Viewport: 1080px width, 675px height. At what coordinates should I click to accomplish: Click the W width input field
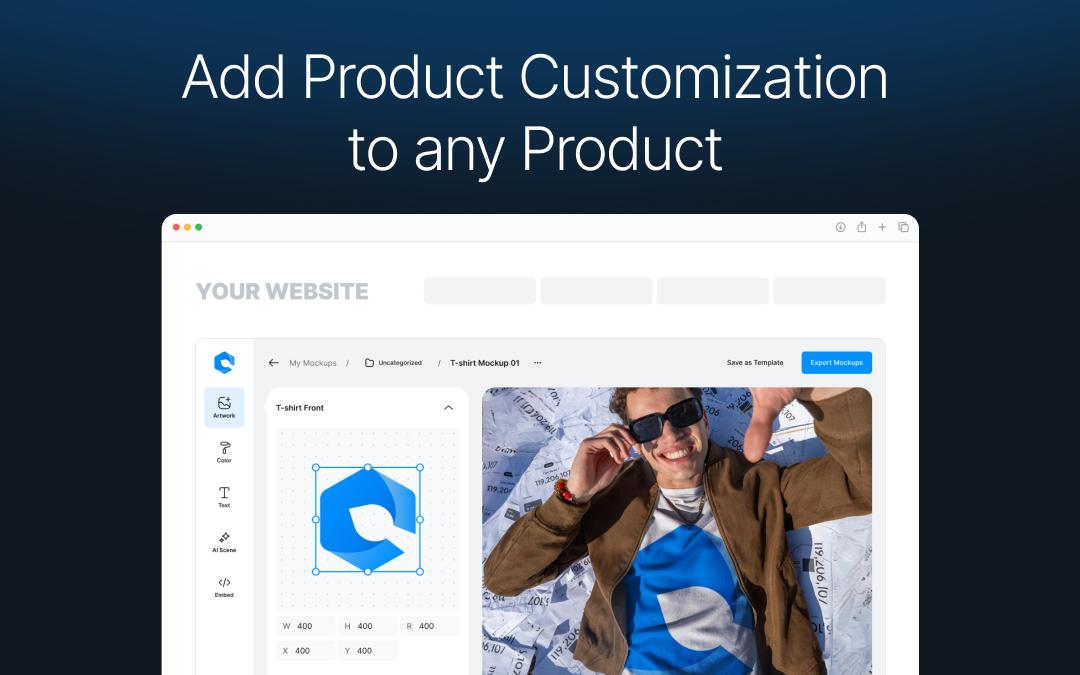pyautogui.click(x=306, y=626)
